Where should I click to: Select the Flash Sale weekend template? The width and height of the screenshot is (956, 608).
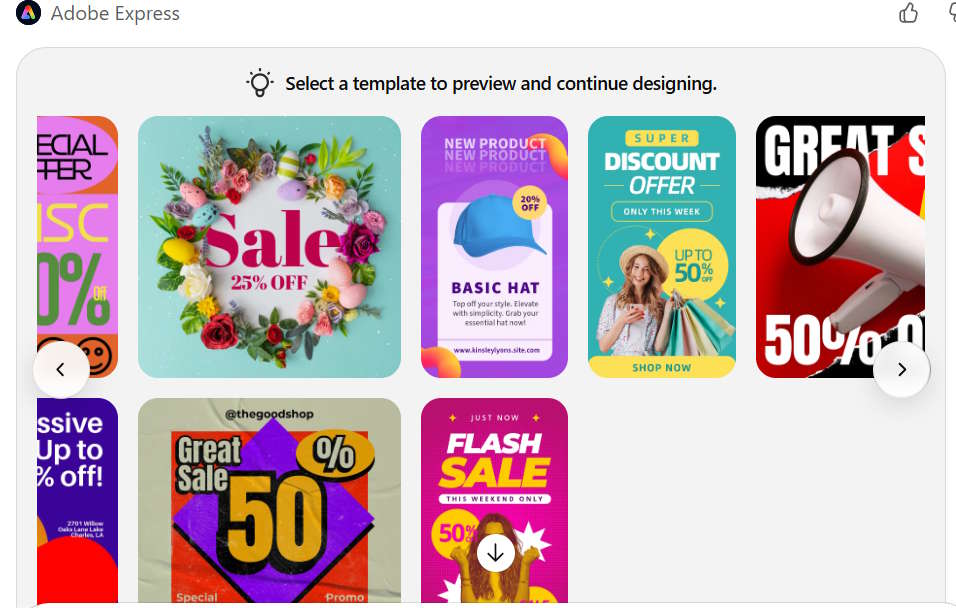click(494, 501)
